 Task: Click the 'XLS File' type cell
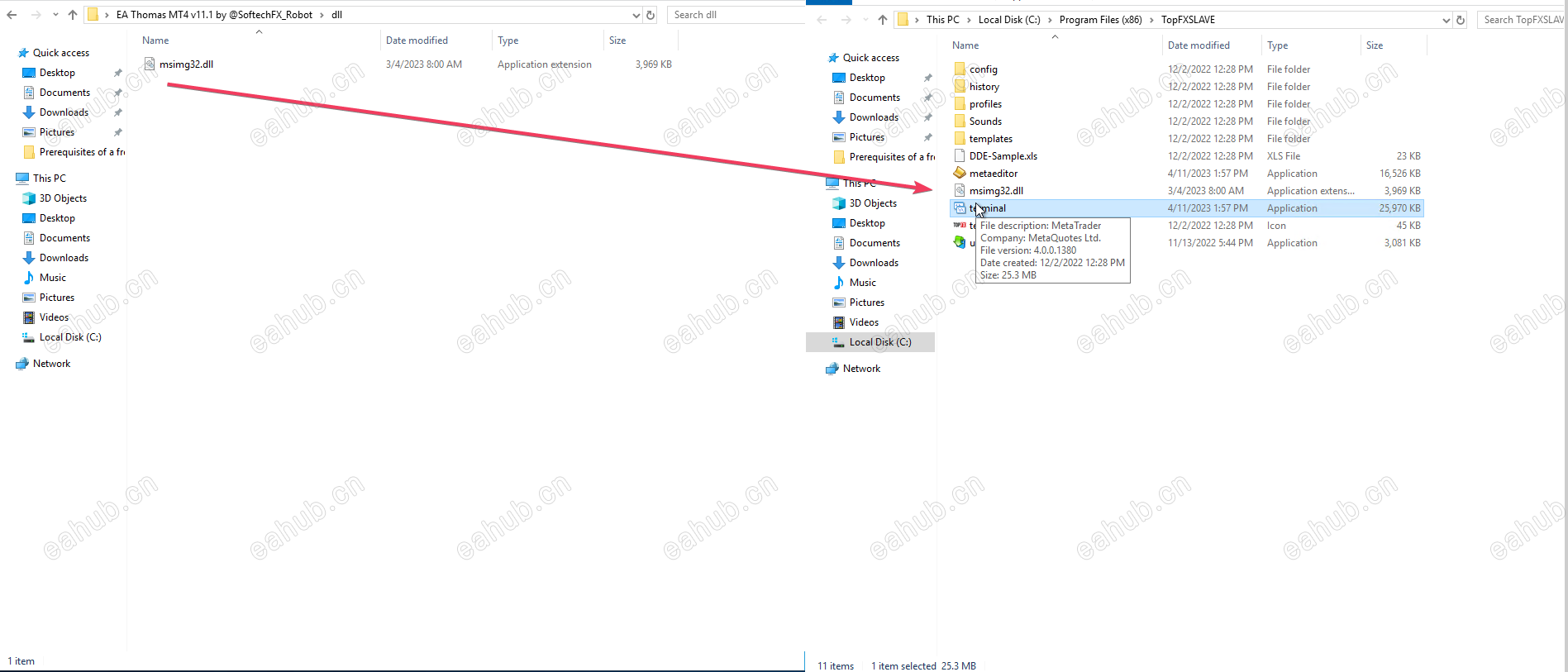pyautogui.click(x=1283, y=156)
